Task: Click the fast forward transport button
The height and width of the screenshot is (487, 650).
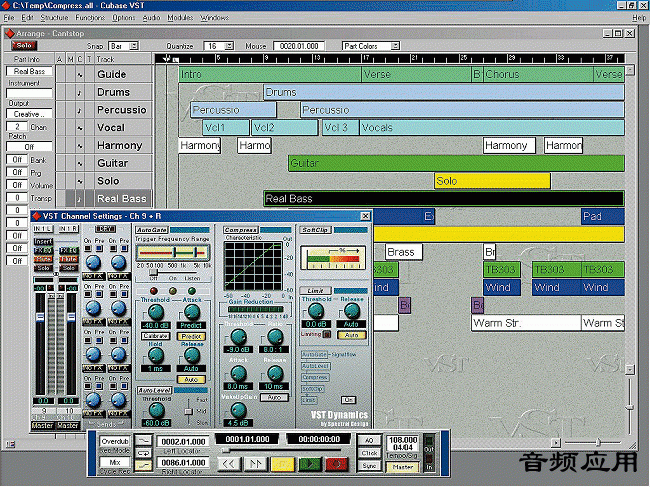Action: 255,464
